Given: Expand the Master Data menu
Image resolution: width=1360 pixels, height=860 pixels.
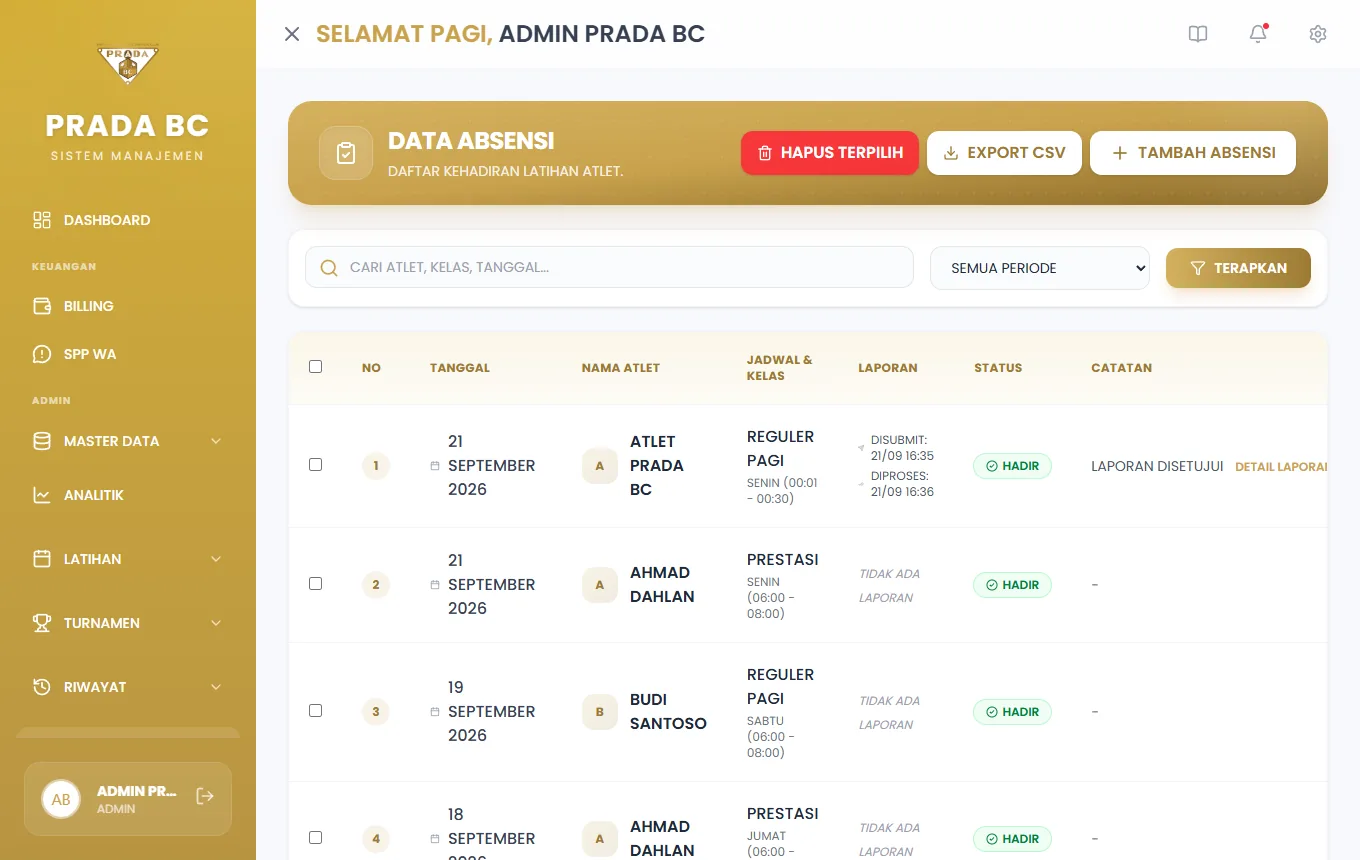Looking at the screenshot, I should 127,441.
